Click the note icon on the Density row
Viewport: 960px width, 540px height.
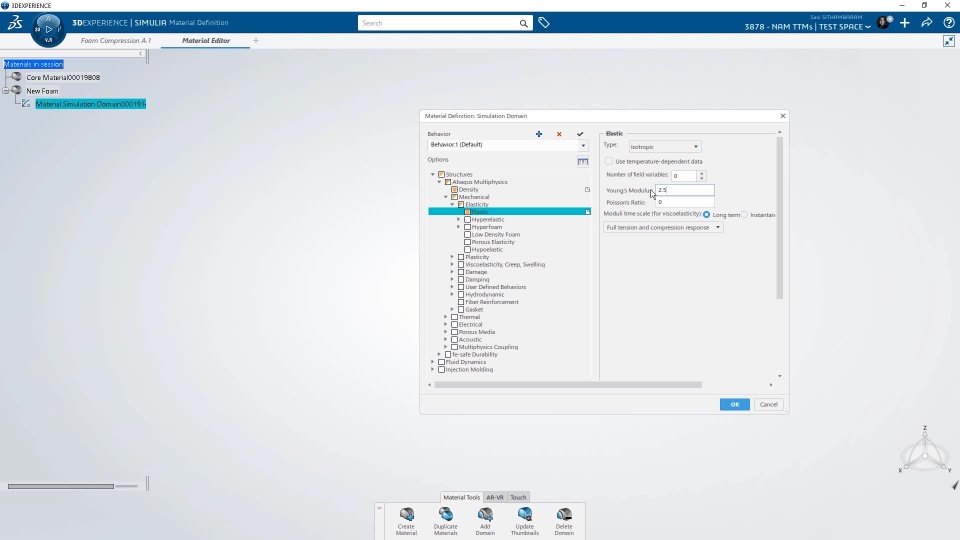pos(587,190)
